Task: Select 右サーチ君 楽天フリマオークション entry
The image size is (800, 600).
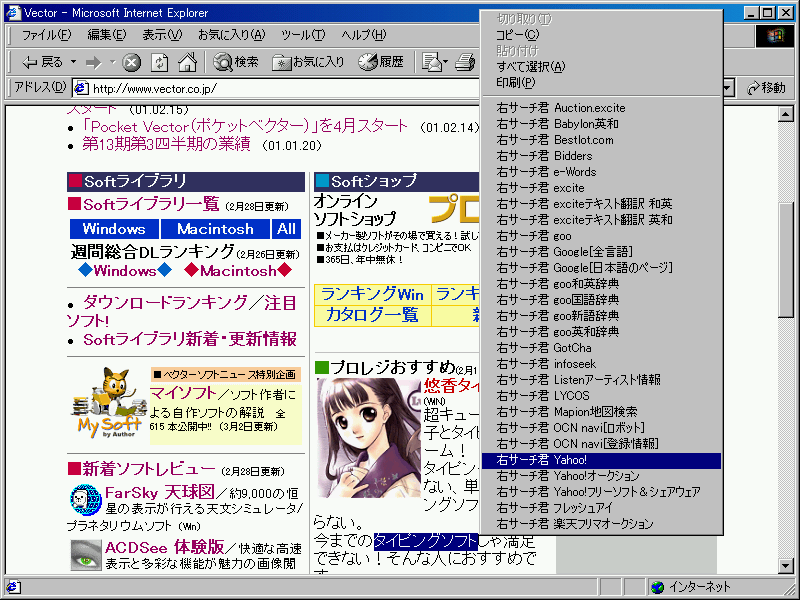Action: [602, 524]
